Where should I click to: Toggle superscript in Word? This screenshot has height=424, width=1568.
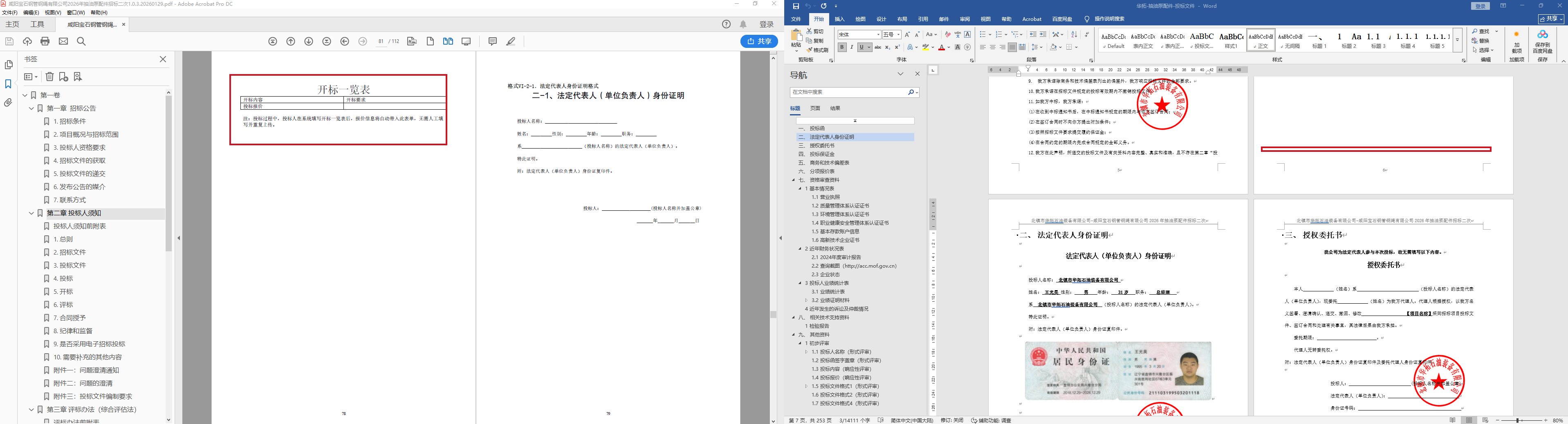pos(897,47)
